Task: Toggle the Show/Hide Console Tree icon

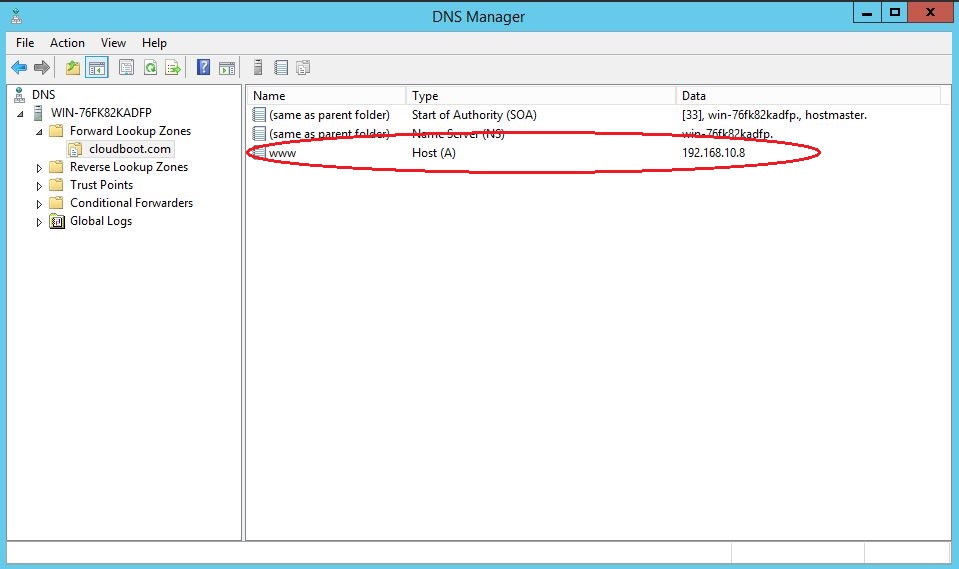Action: coord(97,68)
